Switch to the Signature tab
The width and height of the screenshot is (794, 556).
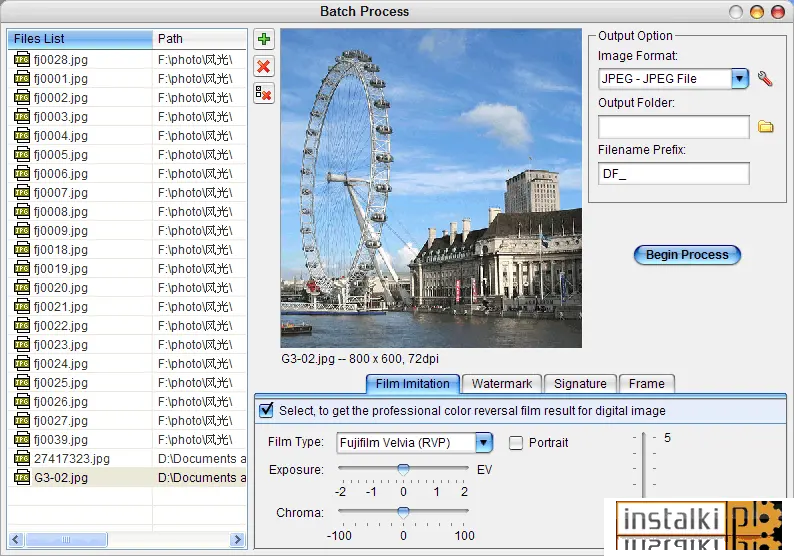pyautogui.click(x=580, y=384)
